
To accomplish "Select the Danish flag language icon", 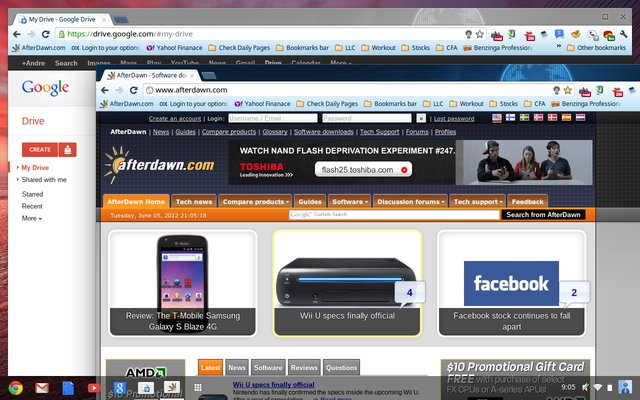I will (x=552, y=118).
